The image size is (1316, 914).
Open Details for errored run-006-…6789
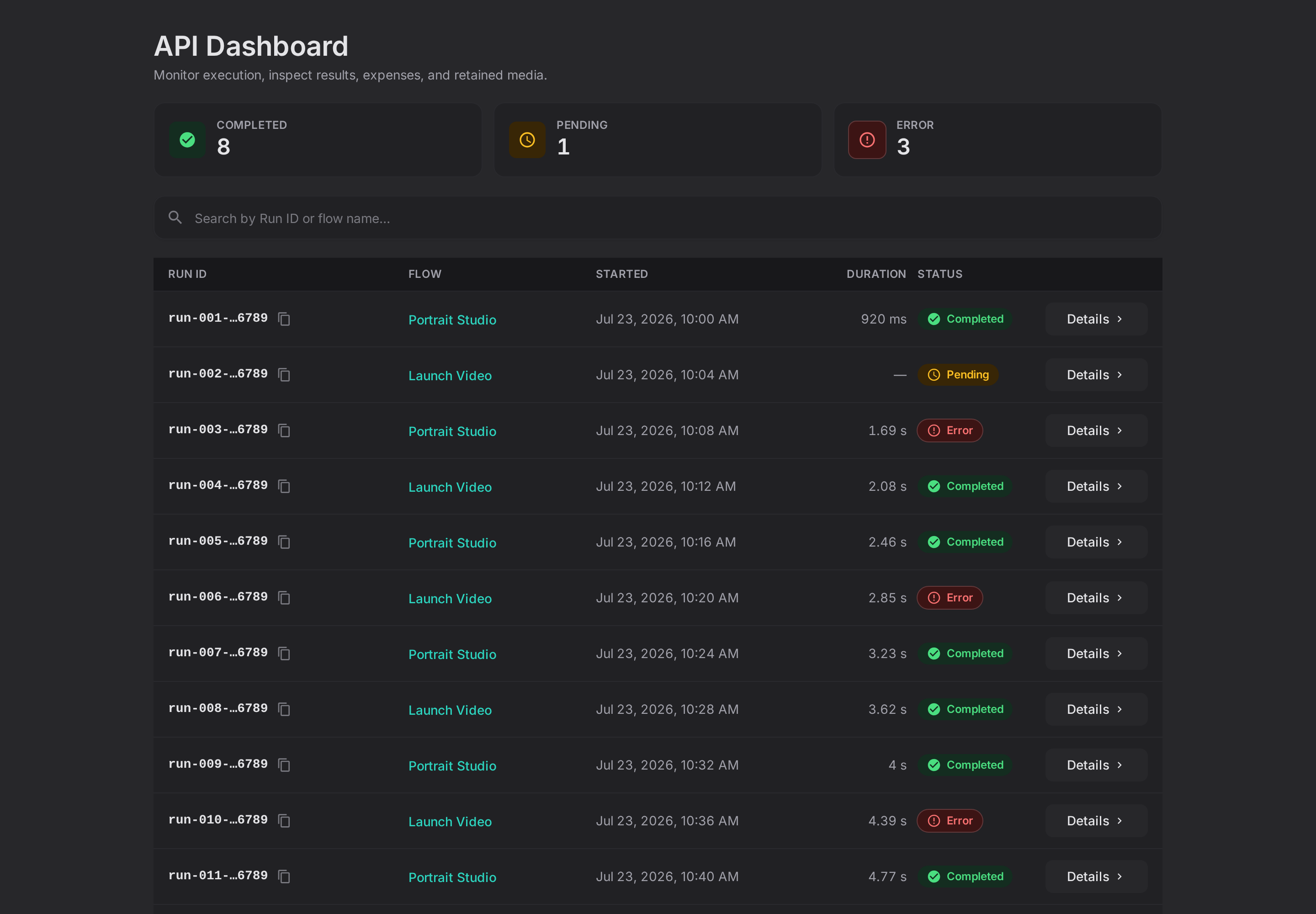click(x=1096, y=597)
